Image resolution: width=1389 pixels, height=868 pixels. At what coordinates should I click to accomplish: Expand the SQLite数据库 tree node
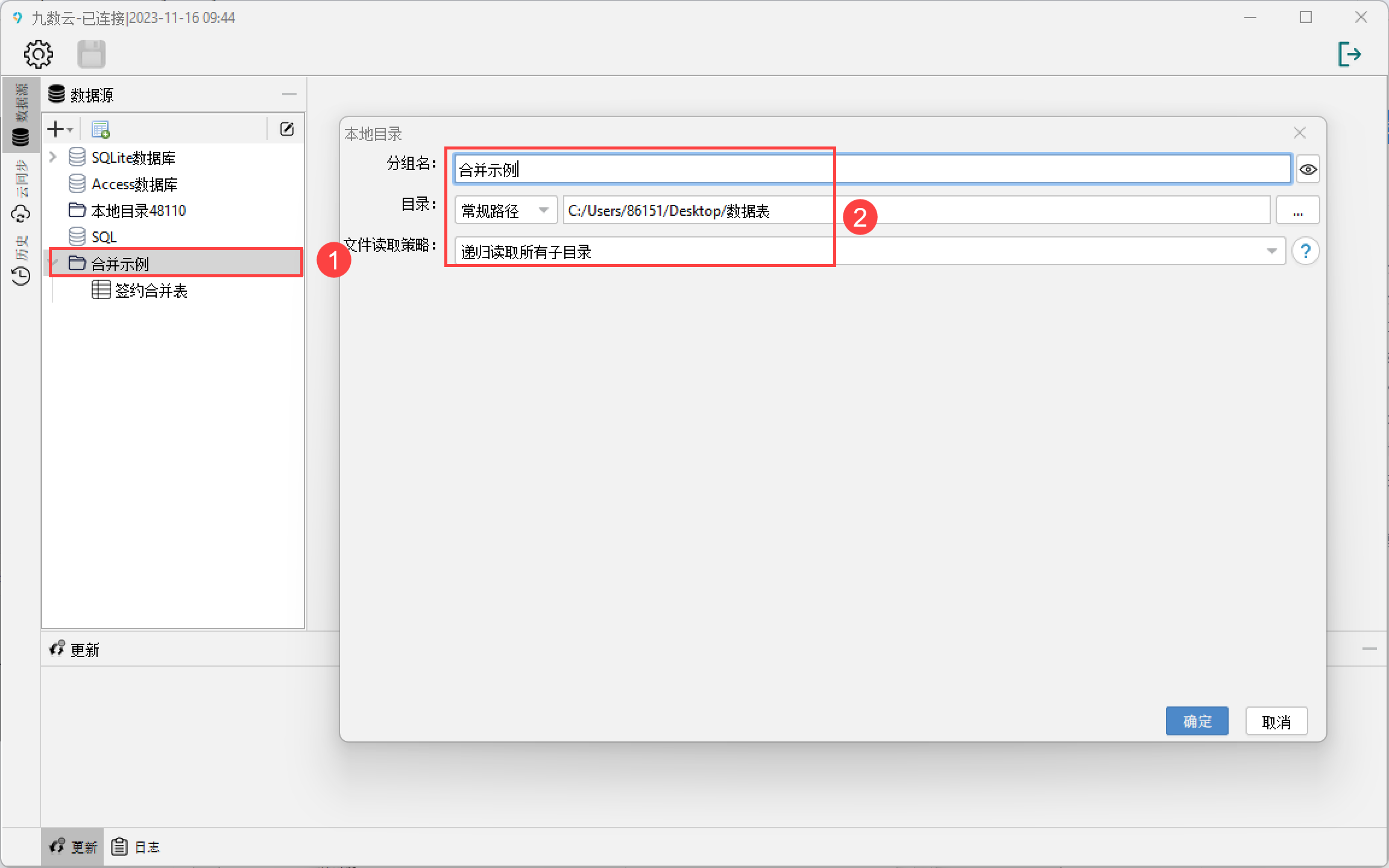(x=53, y=157)
